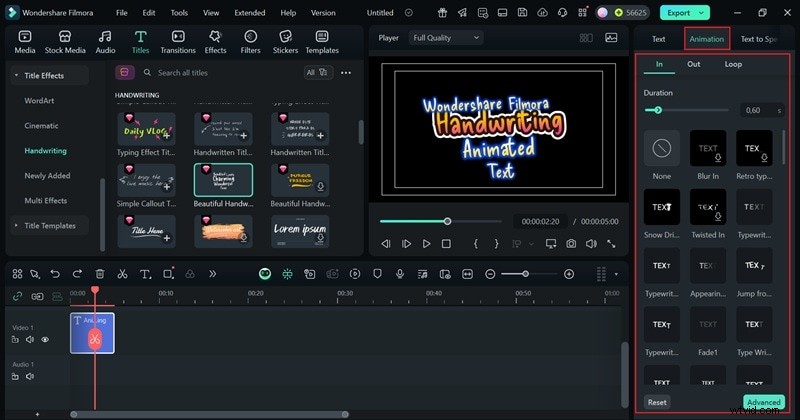800x420 pixels.
Task: Open the Transitions panel
Action: click(178, 42)
